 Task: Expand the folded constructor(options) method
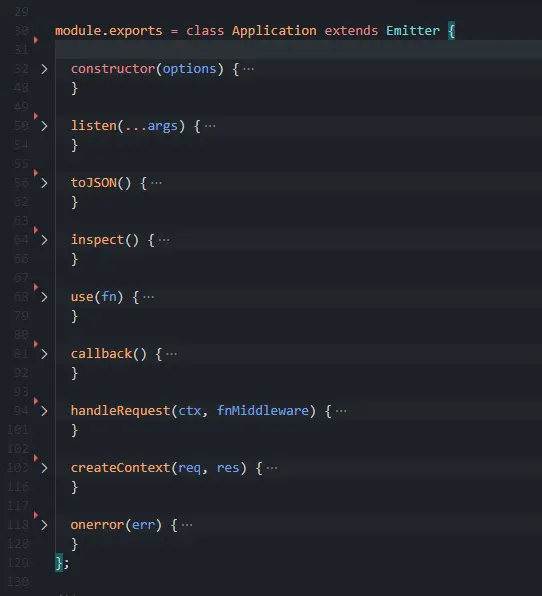pyautogui.click(x=44, y=69)
